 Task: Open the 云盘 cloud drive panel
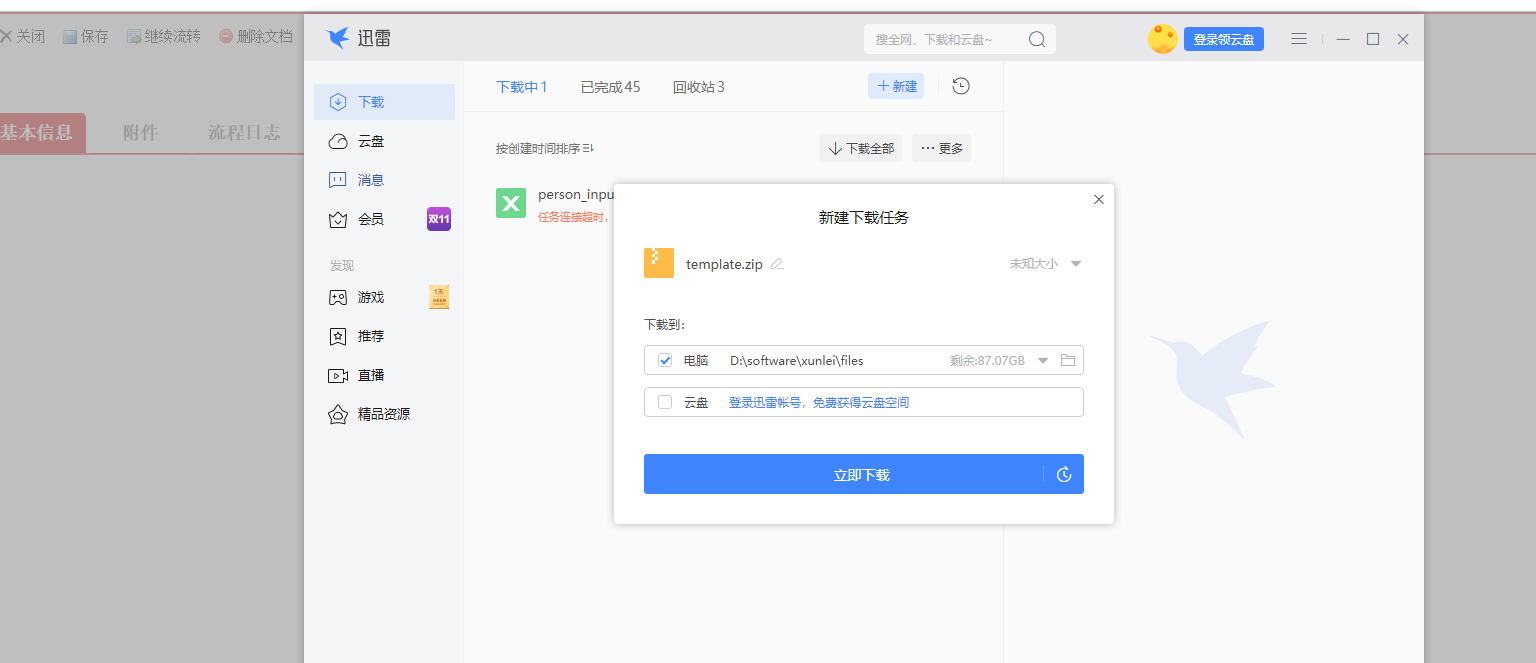(x=370, y=141)
